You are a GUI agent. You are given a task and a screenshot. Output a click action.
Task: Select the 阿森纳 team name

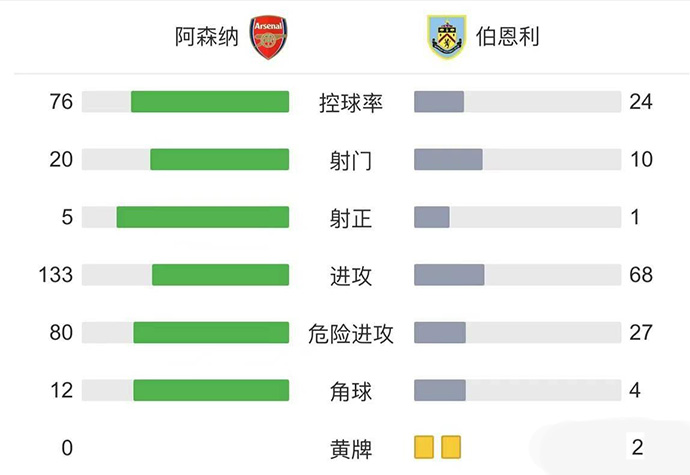205,38
